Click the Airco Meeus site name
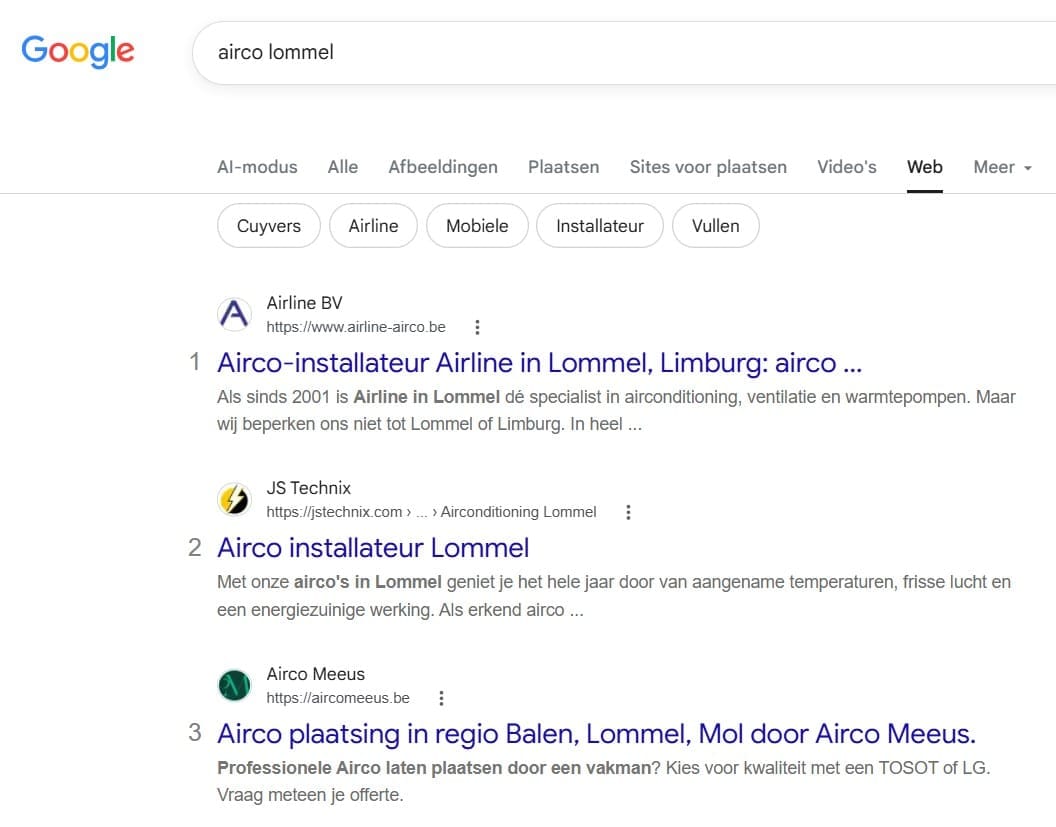This screenshot has width=1056, height=827. point(316,674)
